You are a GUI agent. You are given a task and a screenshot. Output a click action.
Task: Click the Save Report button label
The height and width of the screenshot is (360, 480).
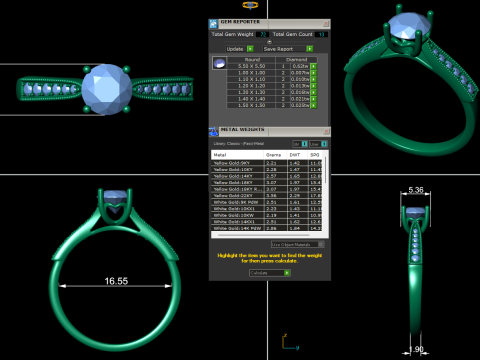coord(278,49)
